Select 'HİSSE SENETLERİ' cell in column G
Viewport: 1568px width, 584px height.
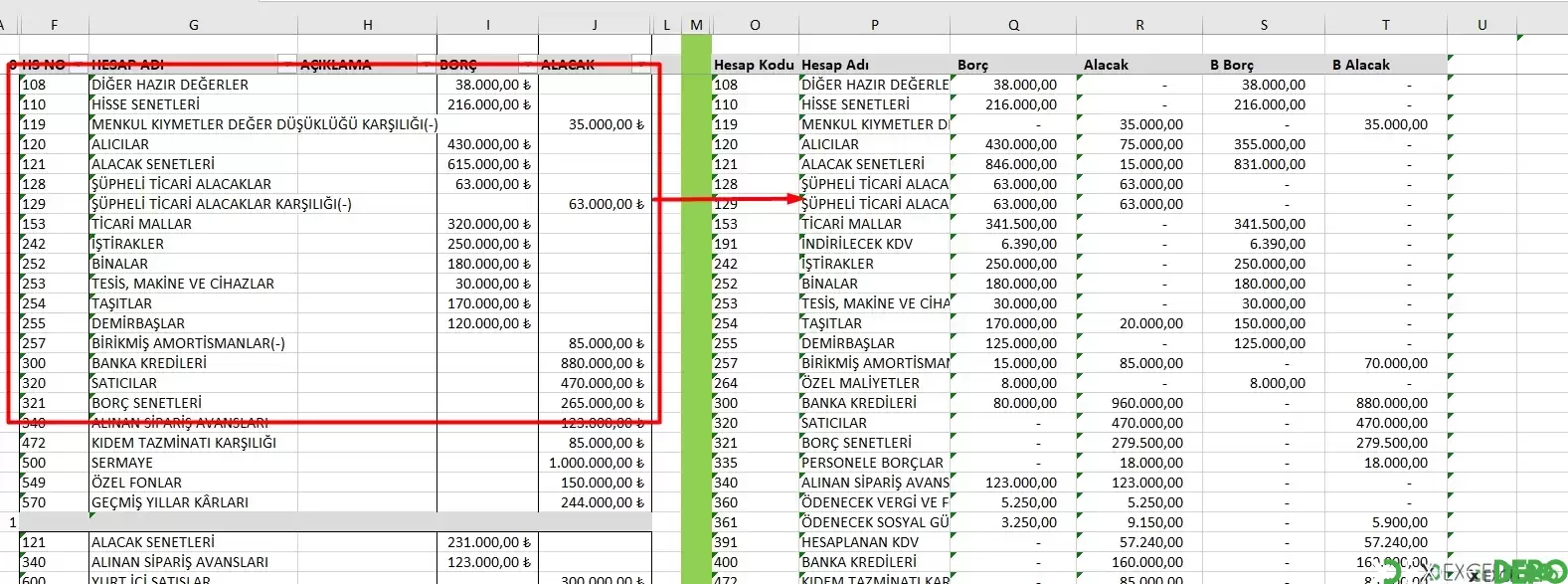[193, 104]
